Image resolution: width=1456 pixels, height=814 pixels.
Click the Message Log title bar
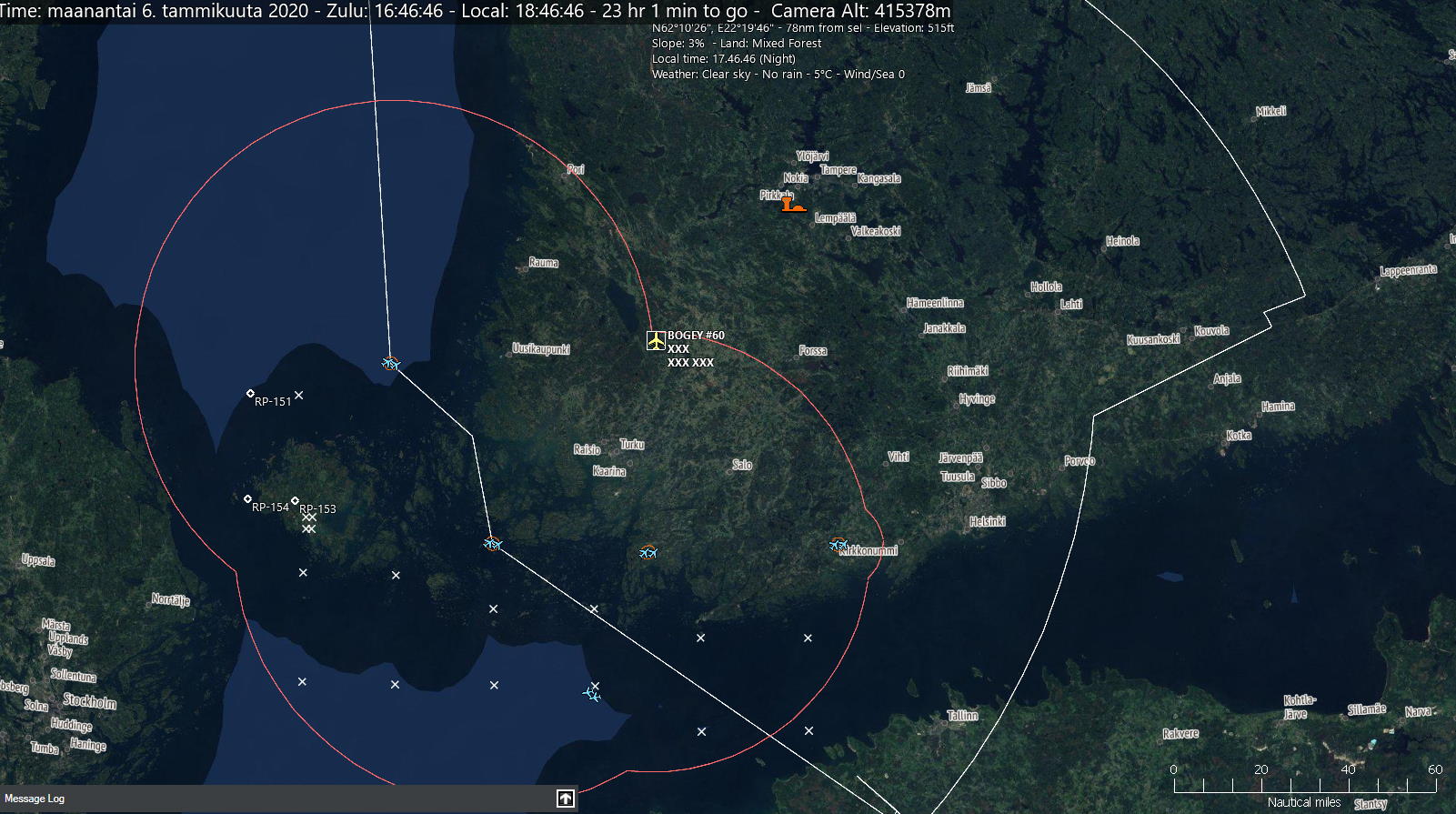coord(273,799)
